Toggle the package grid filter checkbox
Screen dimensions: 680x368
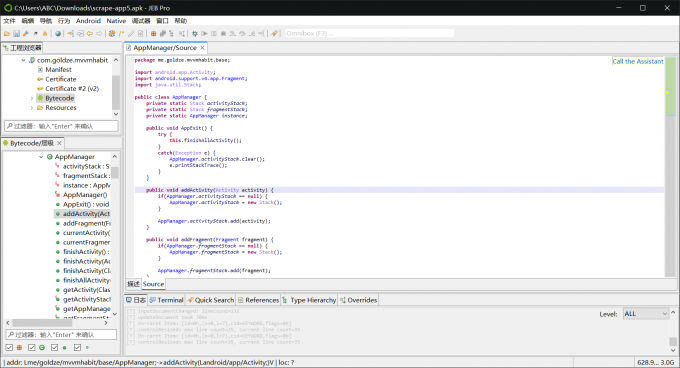(9, 348)
